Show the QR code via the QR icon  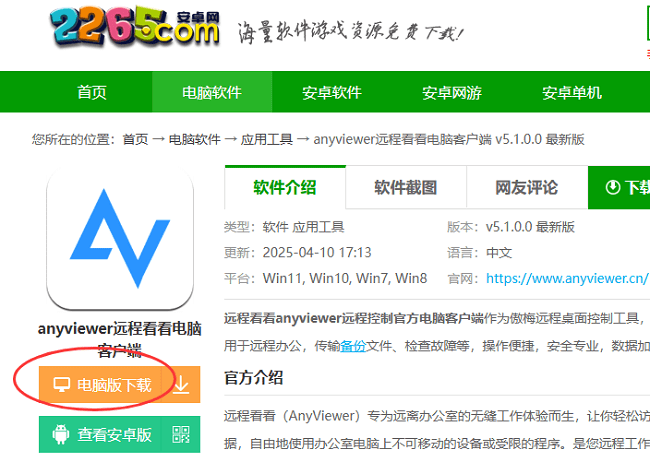tap(181, 435)
